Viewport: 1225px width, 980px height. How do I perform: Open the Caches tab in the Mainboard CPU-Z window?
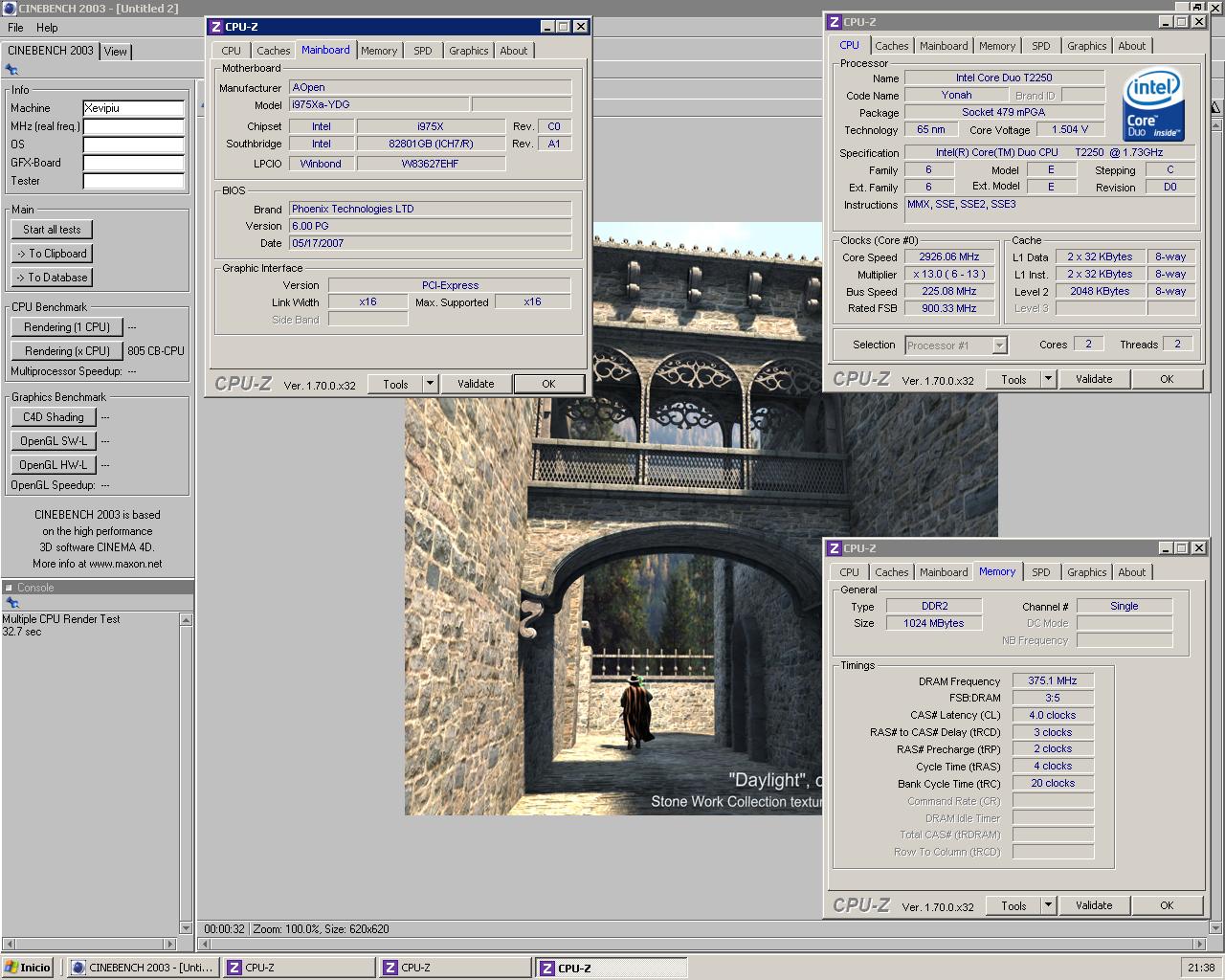pyautogui.click(x=273, y=51)
